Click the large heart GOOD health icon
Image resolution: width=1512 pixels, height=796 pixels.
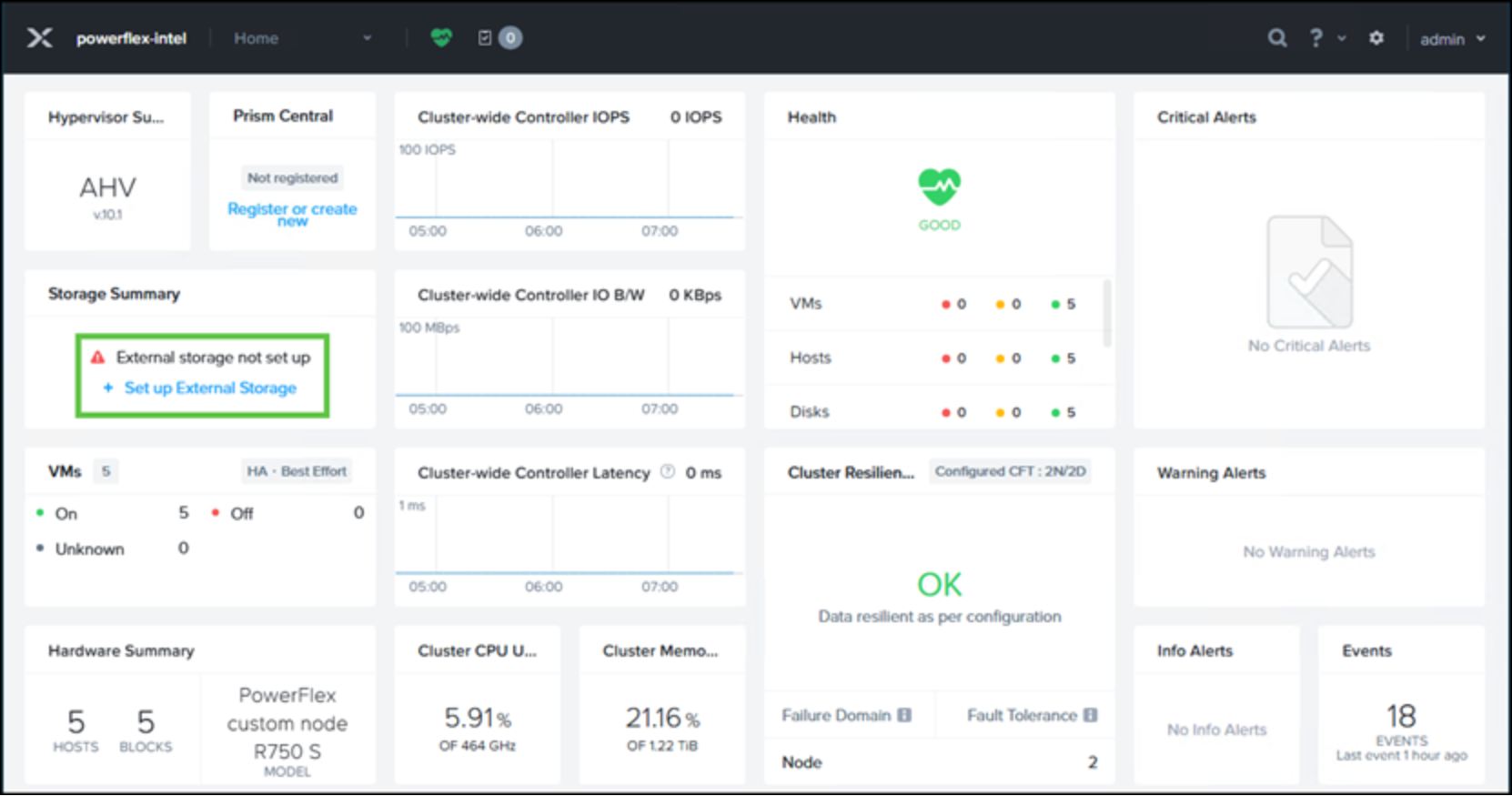939,187
